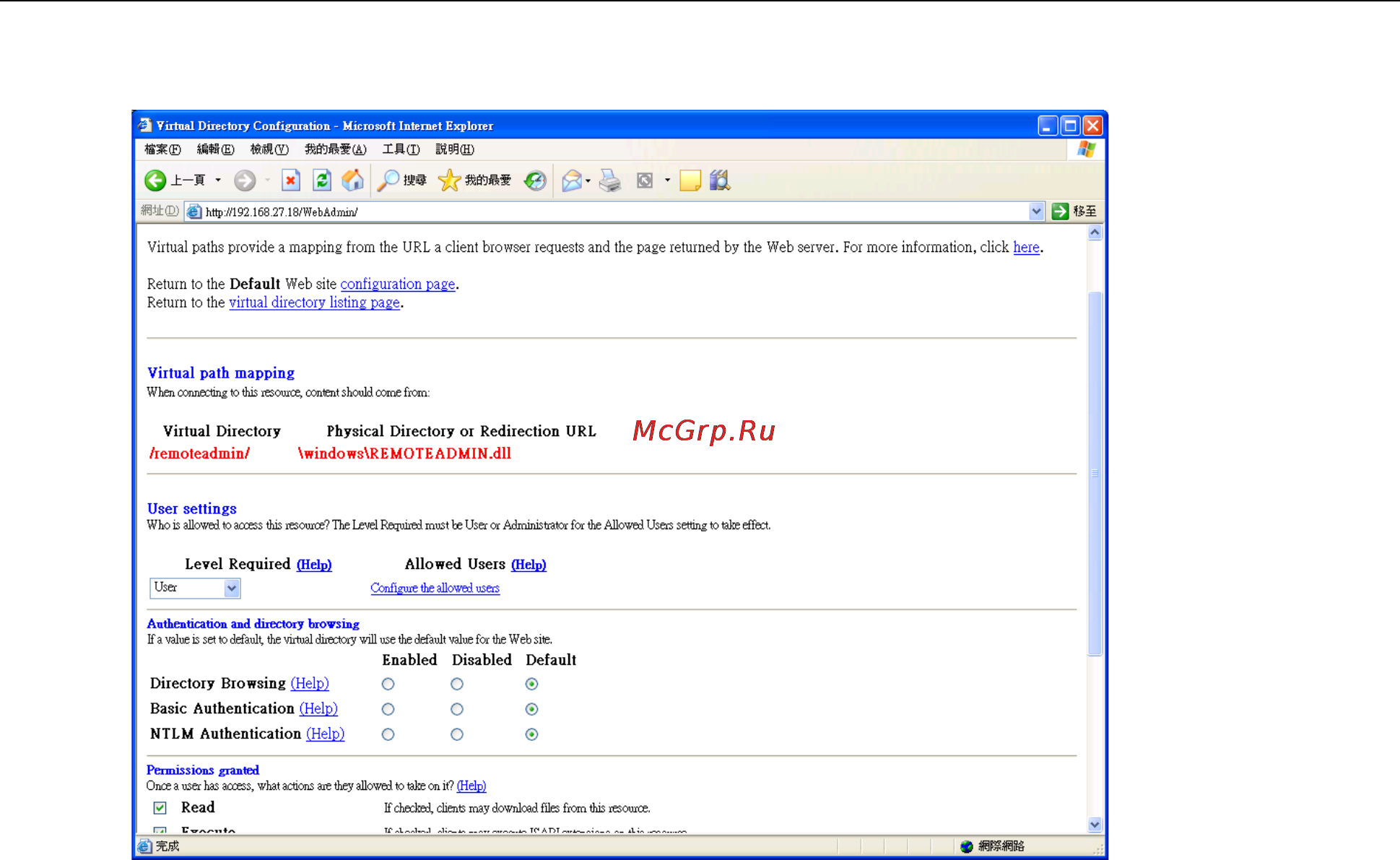Expand the address bar history dropdown
The height and width of the screenshot is (860, 1400).
(x=1036, y=212)
